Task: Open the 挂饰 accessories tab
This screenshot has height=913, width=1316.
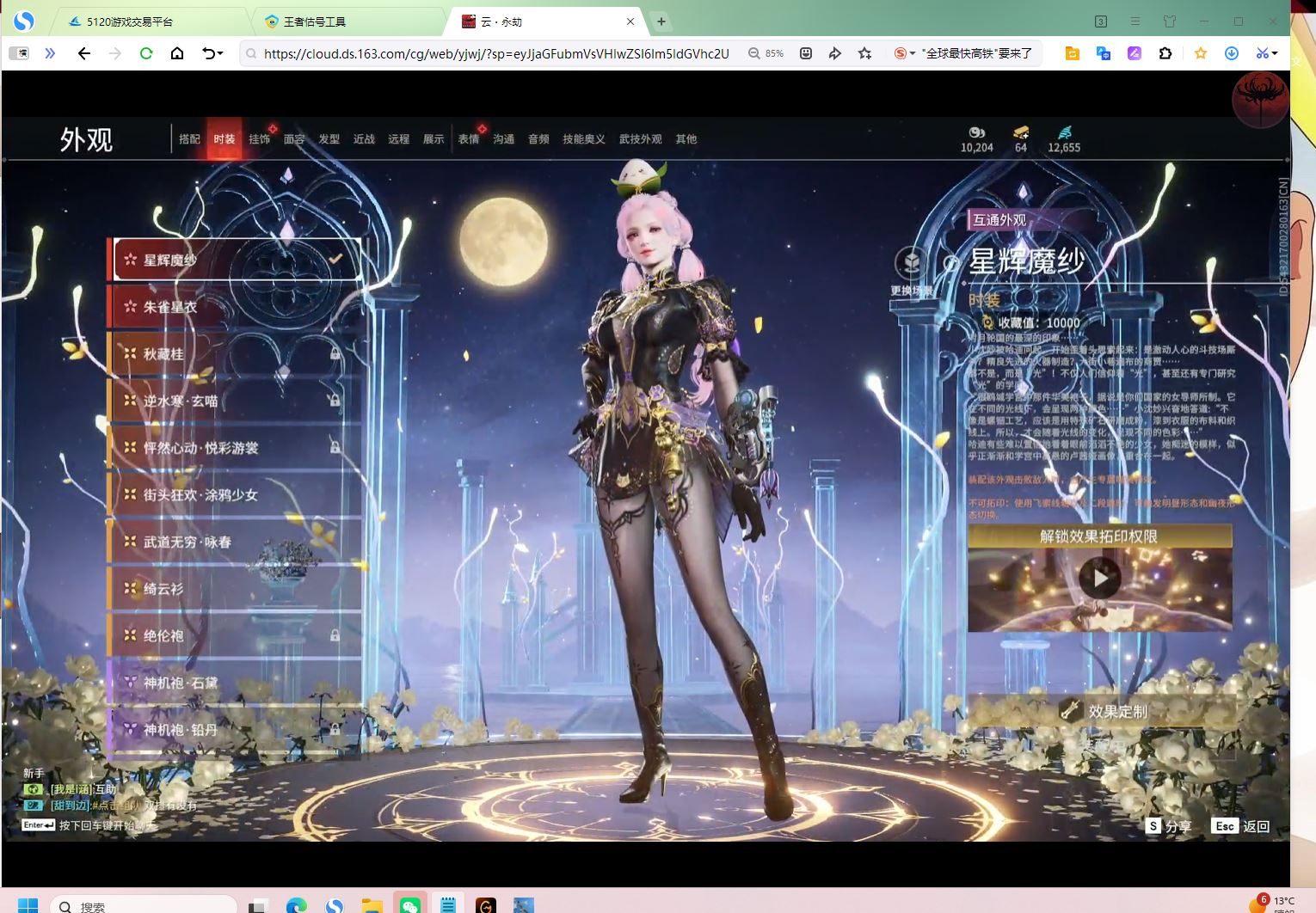Action: 259,139
